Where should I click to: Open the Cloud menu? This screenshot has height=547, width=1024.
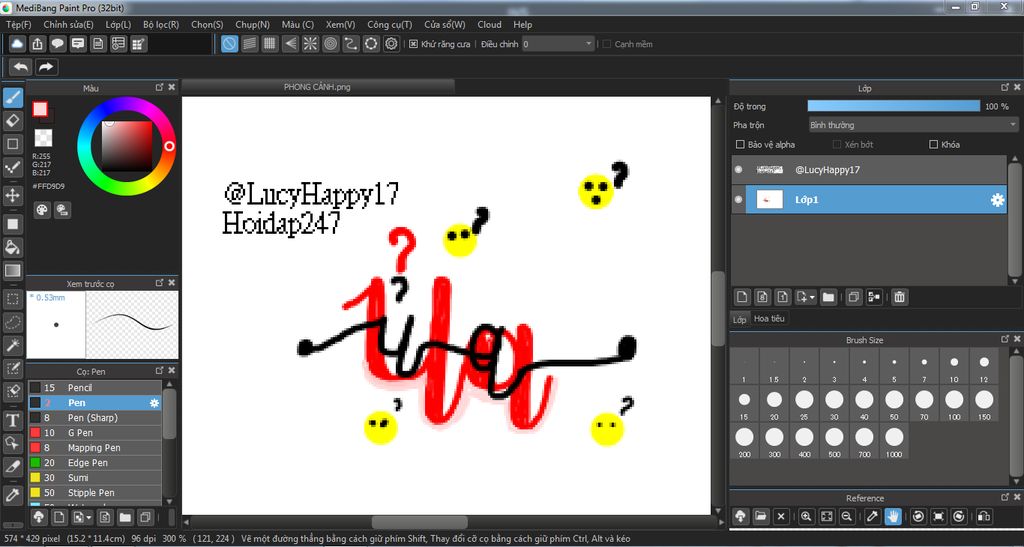coord(489,24)
